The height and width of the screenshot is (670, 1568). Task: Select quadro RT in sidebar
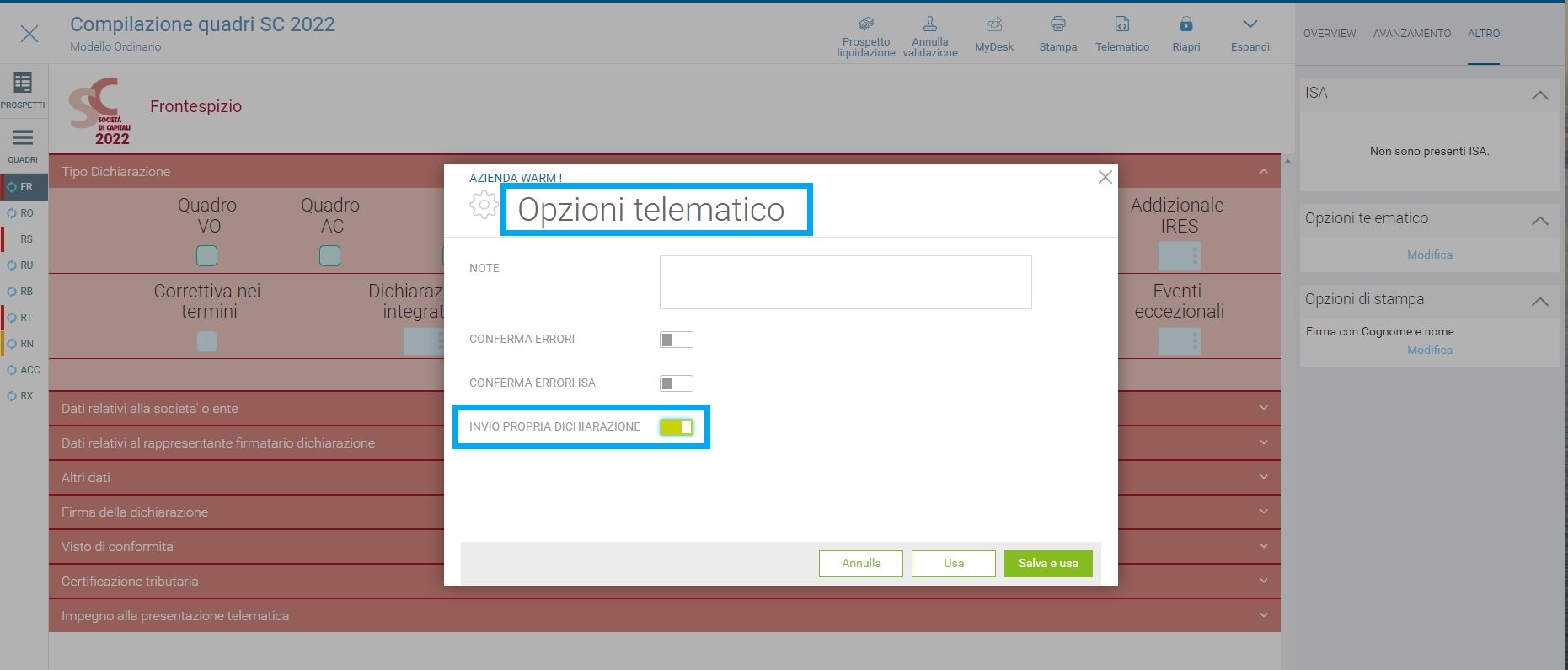[24, 318]
